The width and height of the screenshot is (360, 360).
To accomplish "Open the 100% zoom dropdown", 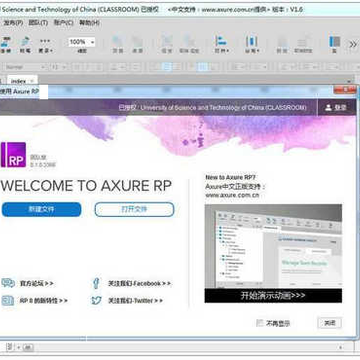I will click(82, 42).
